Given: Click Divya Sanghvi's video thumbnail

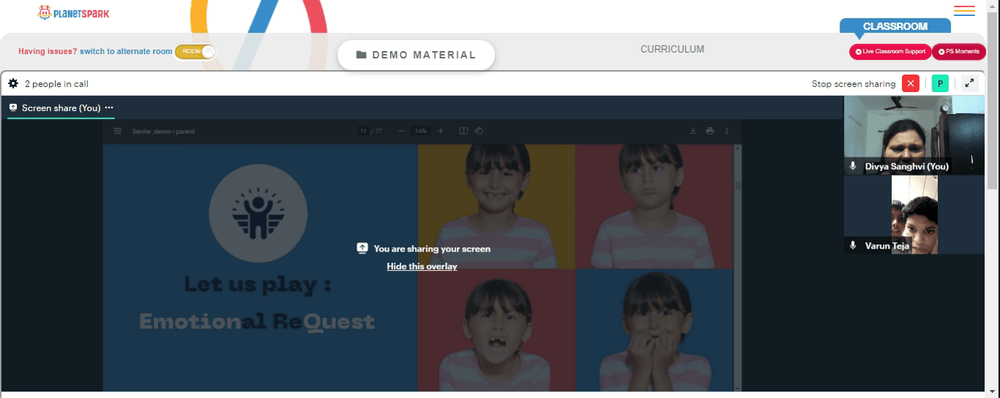Looking at the screenshot, I should pyautogui.click(x=914, y=135).
